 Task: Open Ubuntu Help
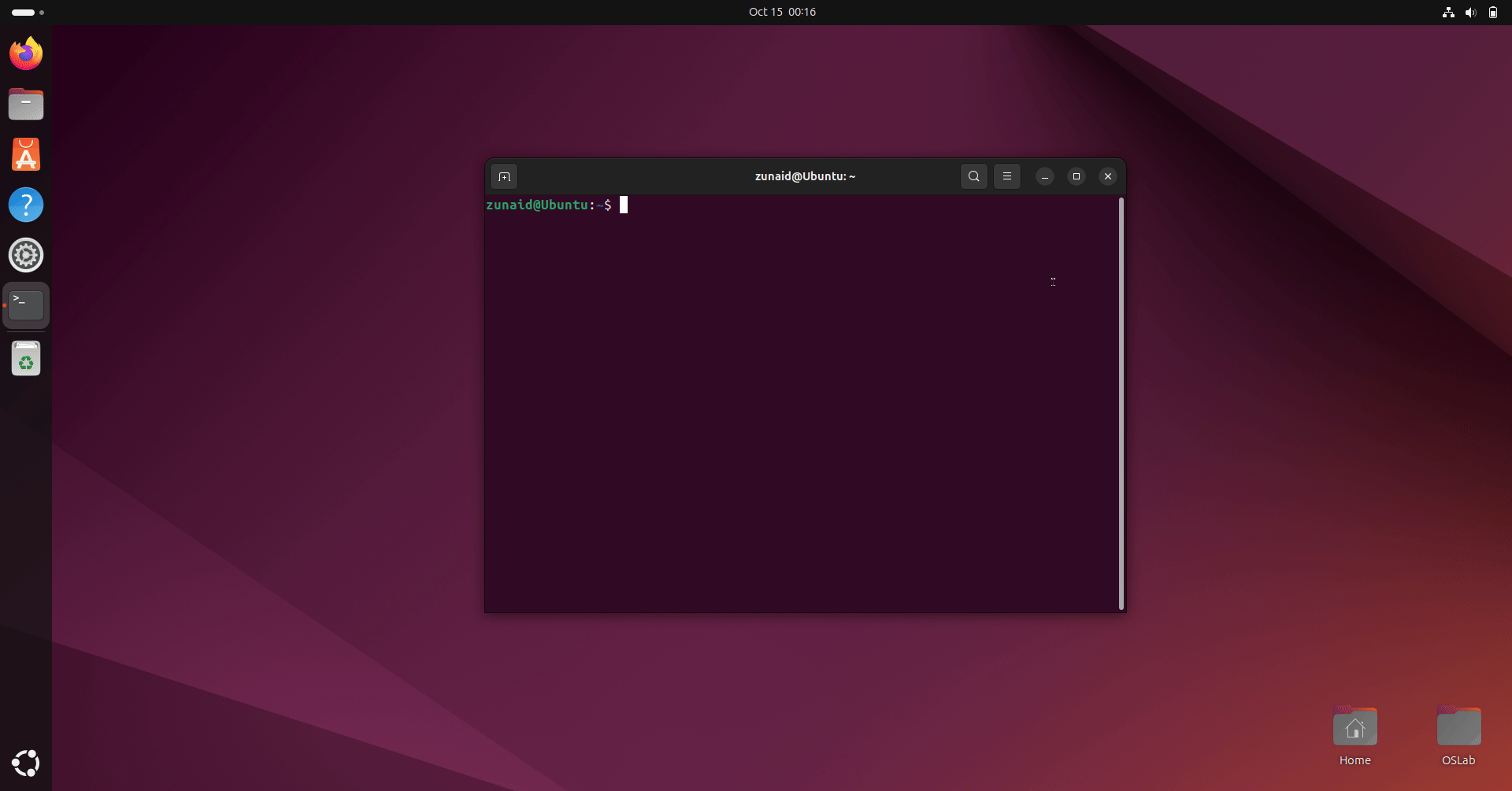click(26, 204)
